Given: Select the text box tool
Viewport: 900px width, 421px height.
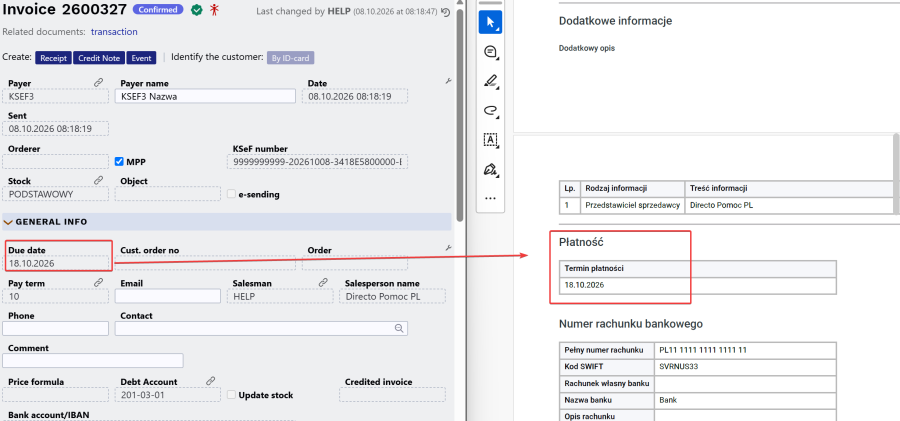Looking at the screenshot, I should 490,140.
